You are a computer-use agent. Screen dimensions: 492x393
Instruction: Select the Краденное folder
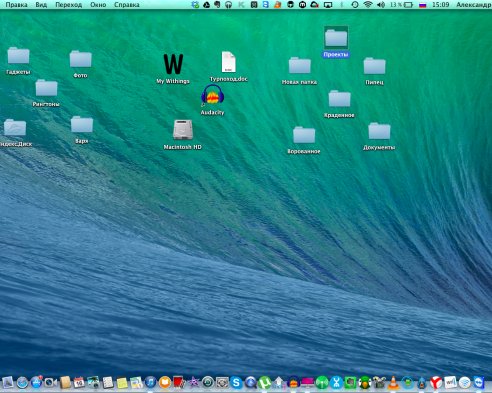pos(339,104)
